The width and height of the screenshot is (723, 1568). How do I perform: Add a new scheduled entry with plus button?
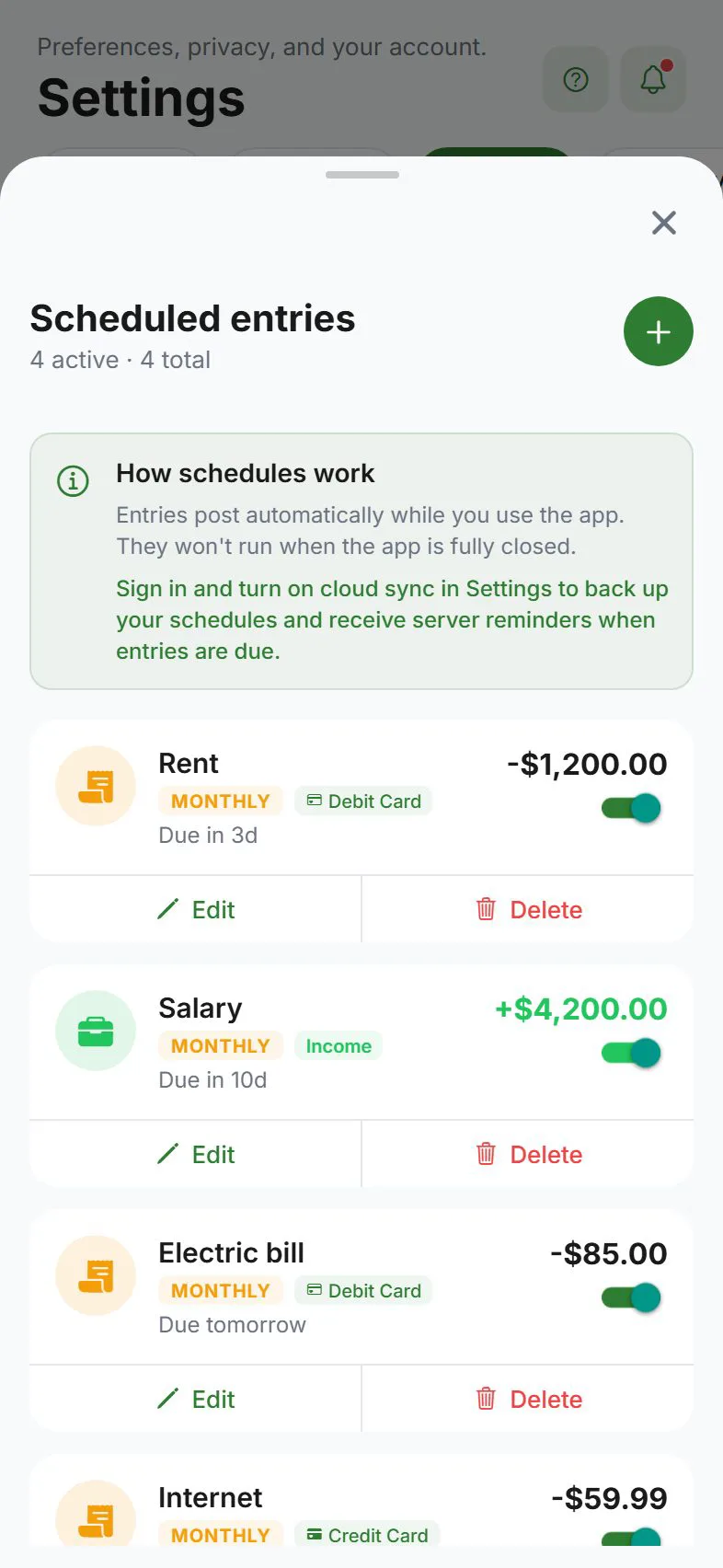click(x=658, y=331)
